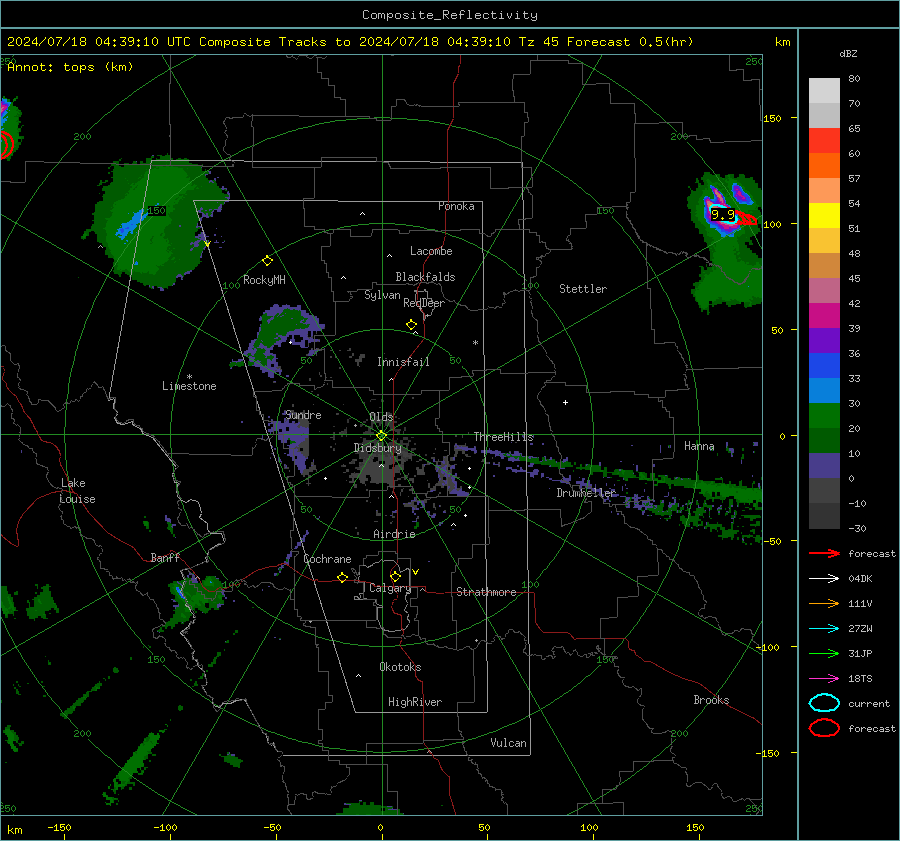Click the red 60-65 dBZ color swatch

click(824, 141)
